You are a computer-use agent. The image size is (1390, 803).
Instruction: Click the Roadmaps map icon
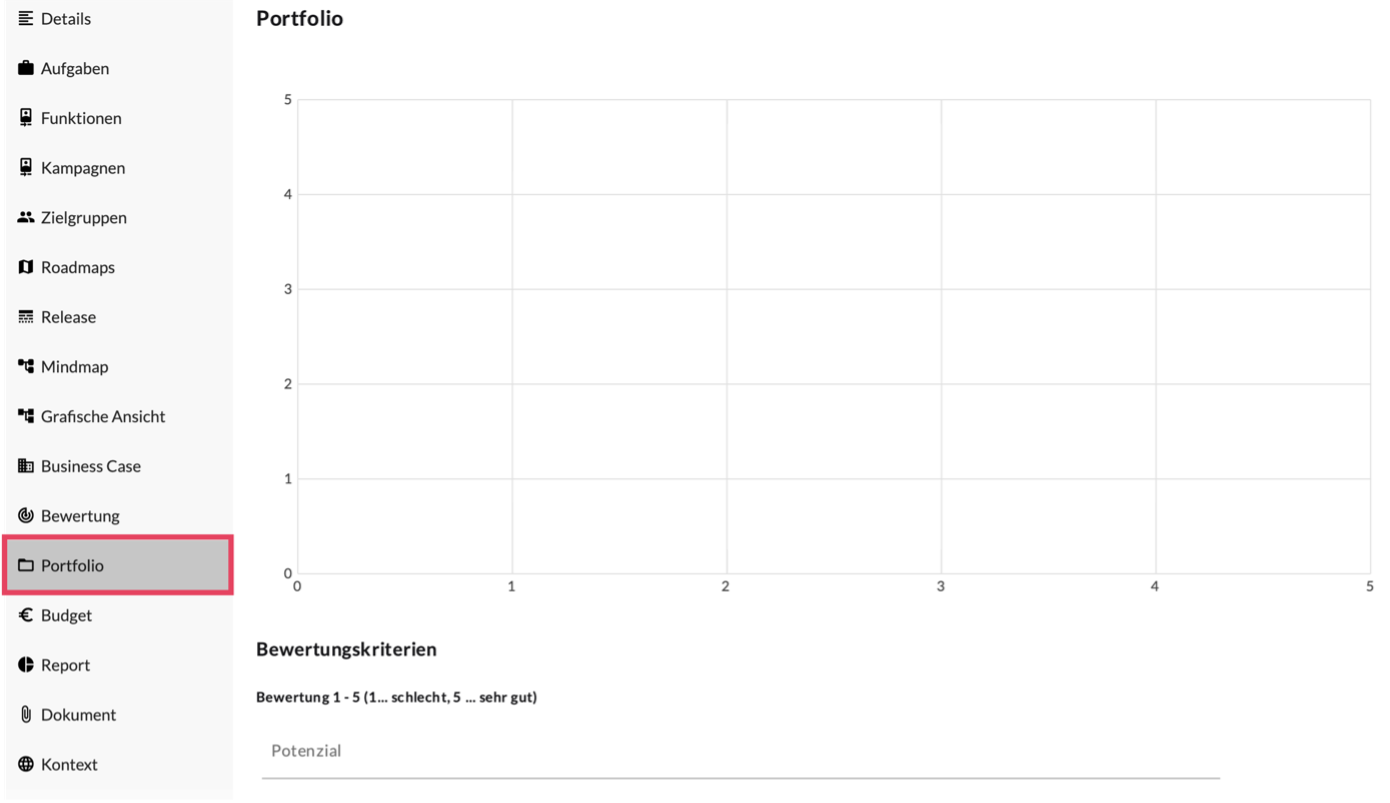[x=26, y=268]
